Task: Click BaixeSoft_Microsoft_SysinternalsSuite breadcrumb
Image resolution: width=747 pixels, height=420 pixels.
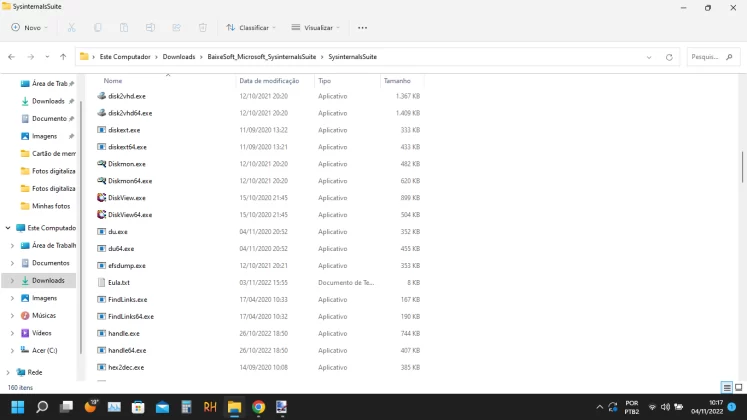Action: (x=262, y=57)
